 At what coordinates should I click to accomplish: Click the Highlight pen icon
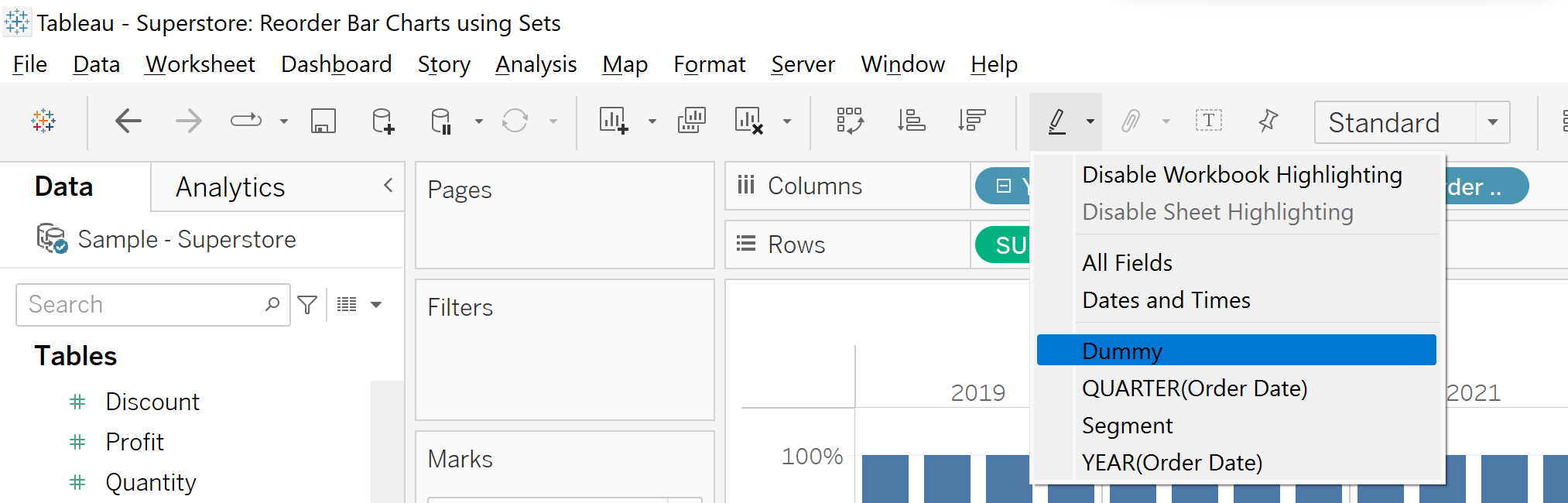coord(1057,121)
